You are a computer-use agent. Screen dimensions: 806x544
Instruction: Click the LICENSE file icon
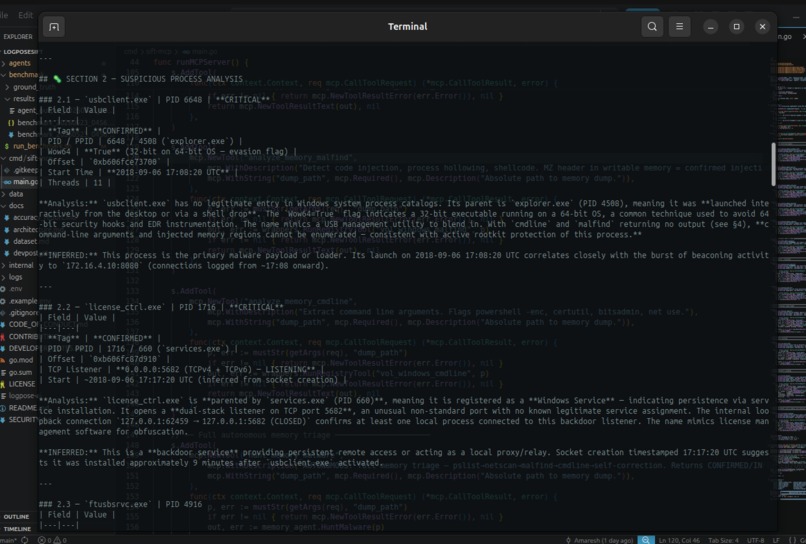[x=3, y=384]
